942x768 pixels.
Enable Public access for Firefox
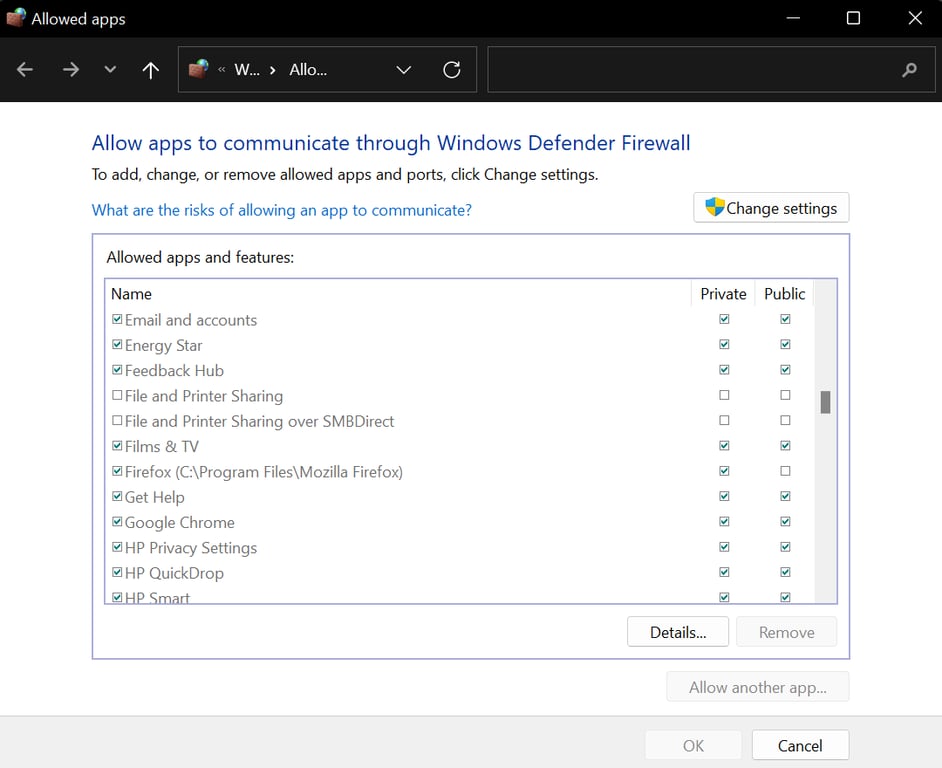tap(785, 470)
